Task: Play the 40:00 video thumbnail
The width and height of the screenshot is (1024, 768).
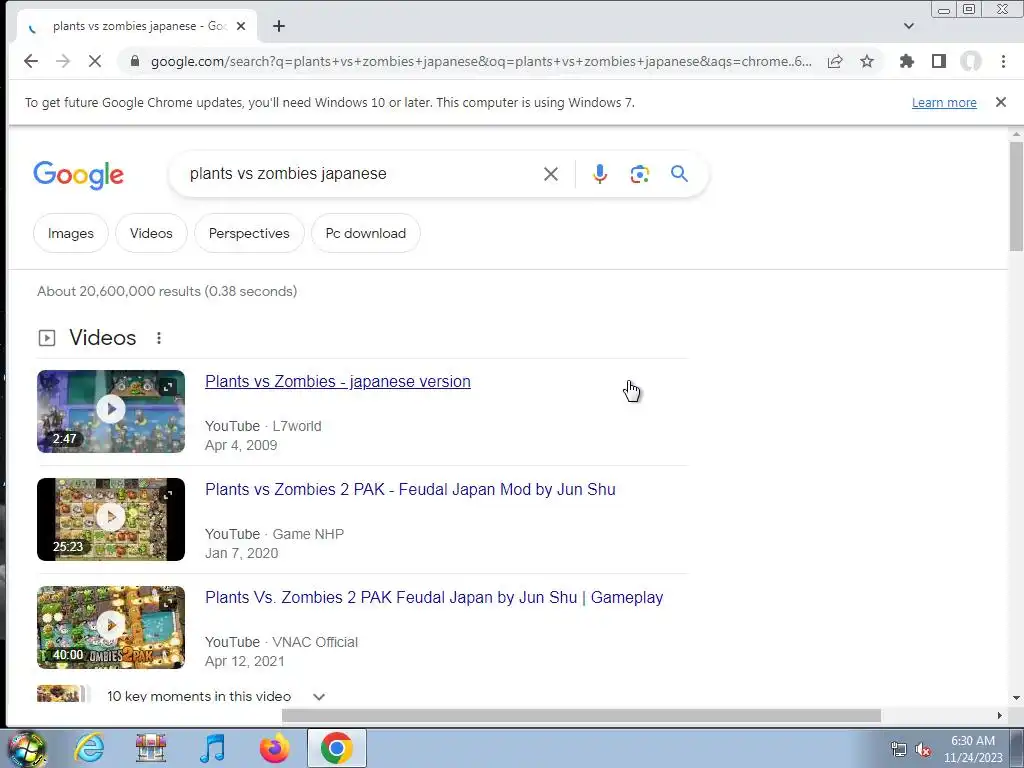Action: tap(111, 627)
